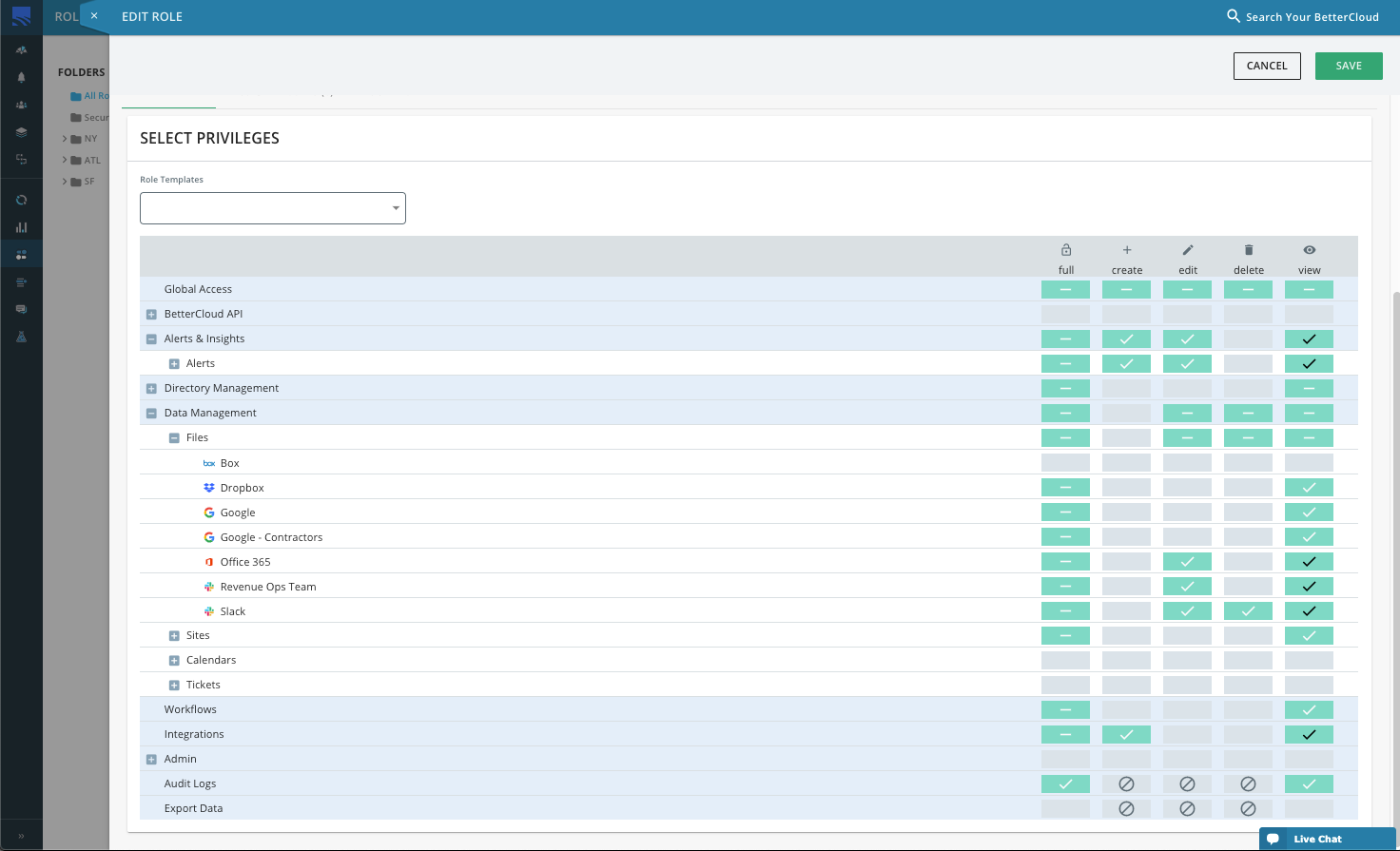The image size is (1400, 851).
Task: Expand the Sites tree item
Action: pyautogui.click(x=174, y=634)
